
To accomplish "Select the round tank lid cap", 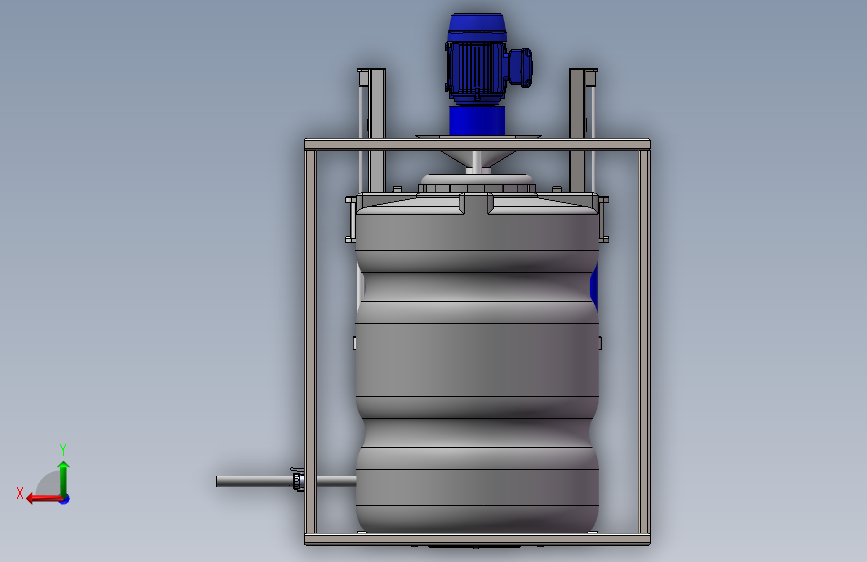I will [477, 183].
